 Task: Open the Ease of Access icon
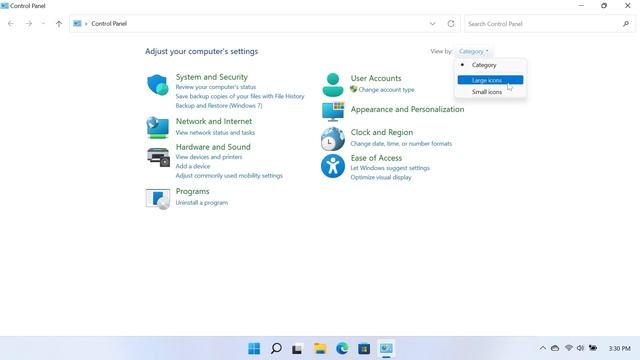333,166
